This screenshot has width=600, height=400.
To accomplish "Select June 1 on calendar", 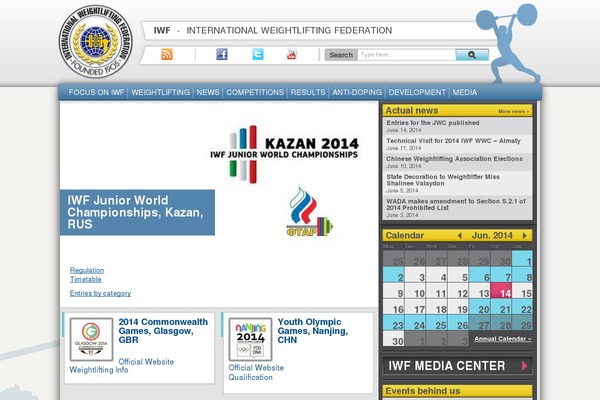I will 522,259.
